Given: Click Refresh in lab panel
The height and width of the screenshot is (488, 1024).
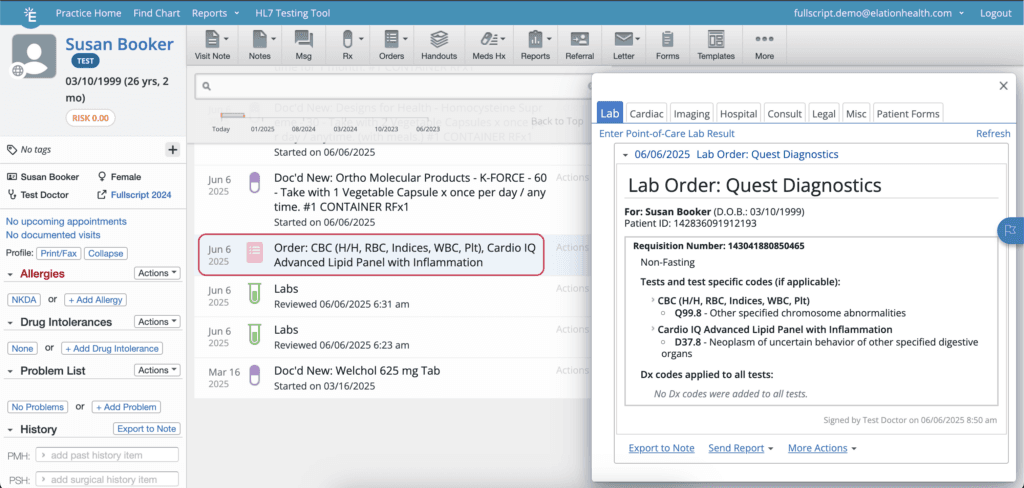Looking at the screenshot, I should (993, 133).
